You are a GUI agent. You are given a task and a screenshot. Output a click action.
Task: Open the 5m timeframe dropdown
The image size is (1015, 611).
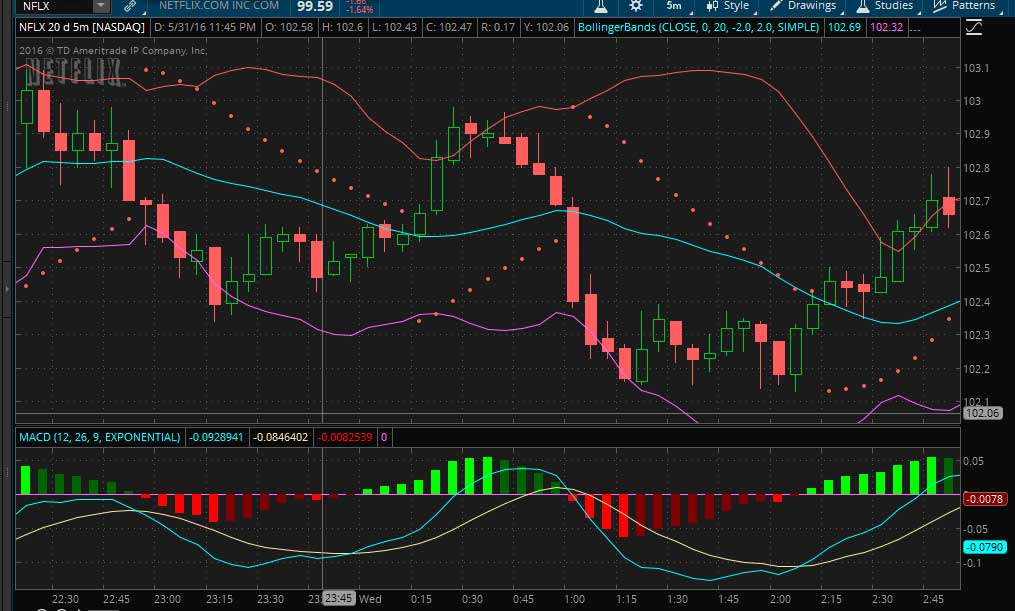(x=675, y=6)
